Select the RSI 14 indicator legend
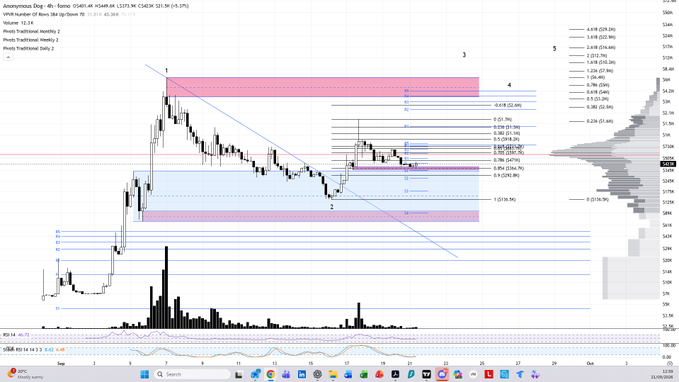The width and height of the screenshot is (679, 382). [16, 335]
